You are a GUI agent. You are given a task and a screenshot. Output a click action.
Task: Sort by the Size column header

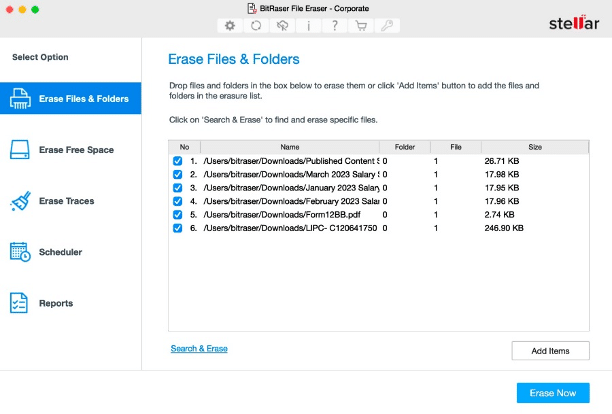click(535, 147)
